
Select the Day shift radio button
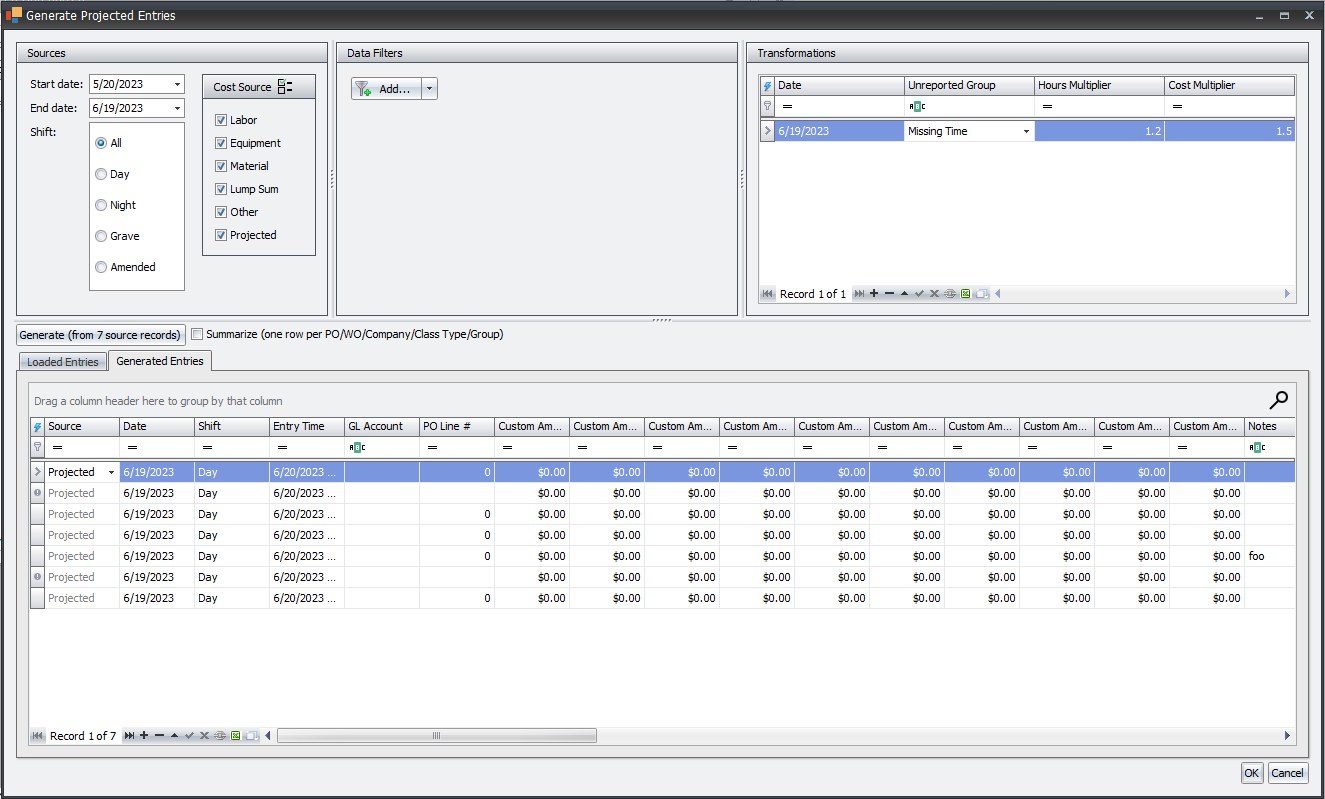pyautogui.click(x=100, y=174)
